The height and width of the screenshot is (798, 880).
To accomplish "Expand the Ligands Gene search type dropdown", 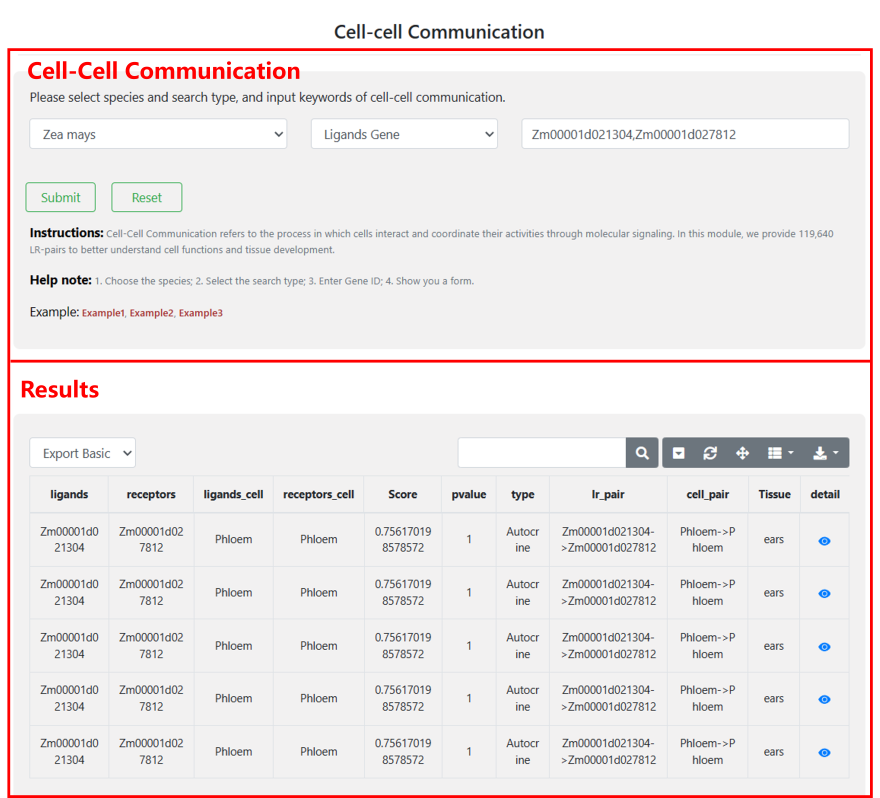I will [404, 134].
